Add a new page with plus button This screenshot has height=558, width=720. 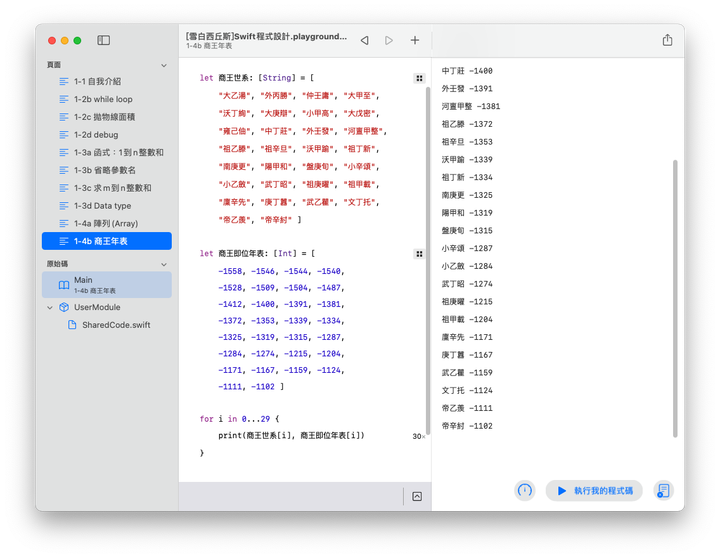tap(415, 40)
